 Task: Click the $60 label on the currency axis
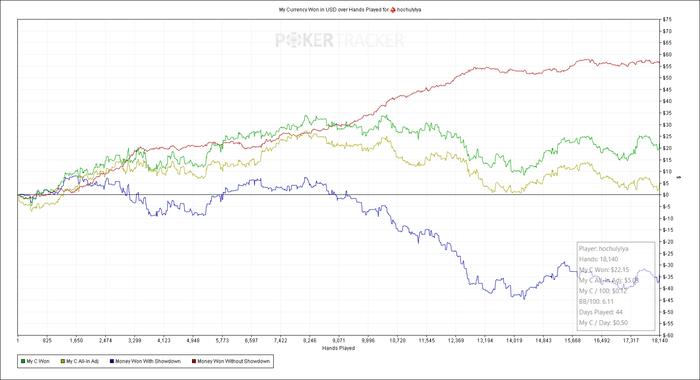pos(667,54)
